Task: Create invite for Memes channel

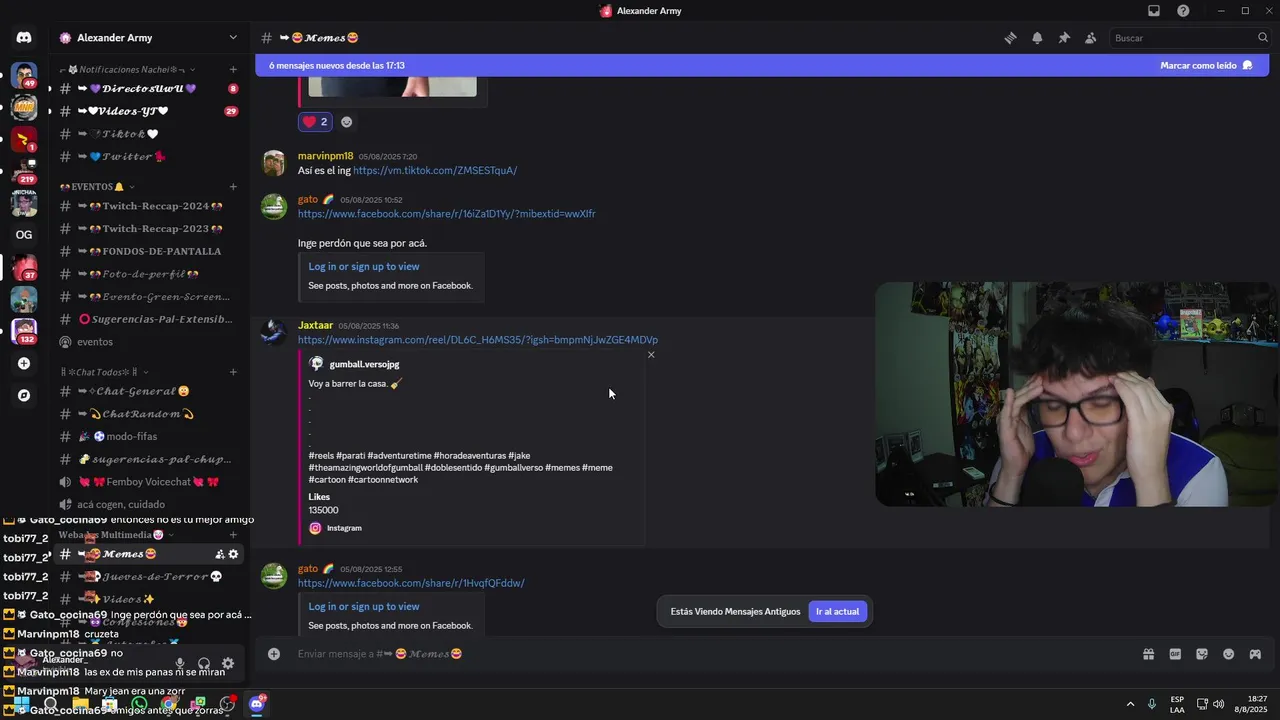Action: 220,554
